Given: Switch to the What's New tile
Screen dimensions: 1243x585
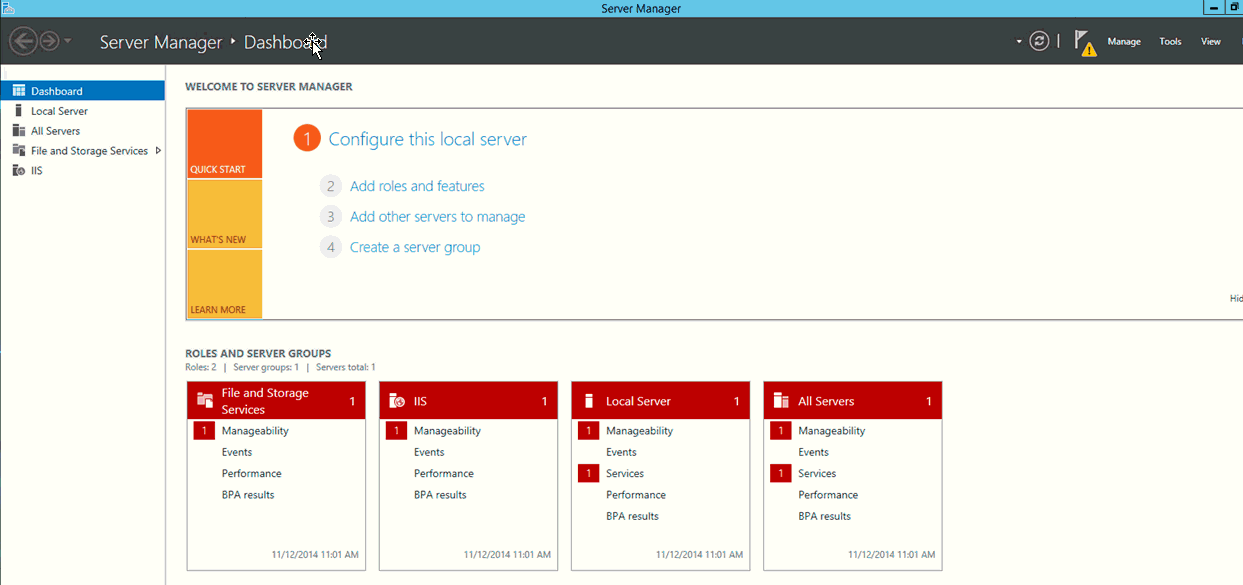Looking at the screenshot, I should click(225, 214).
